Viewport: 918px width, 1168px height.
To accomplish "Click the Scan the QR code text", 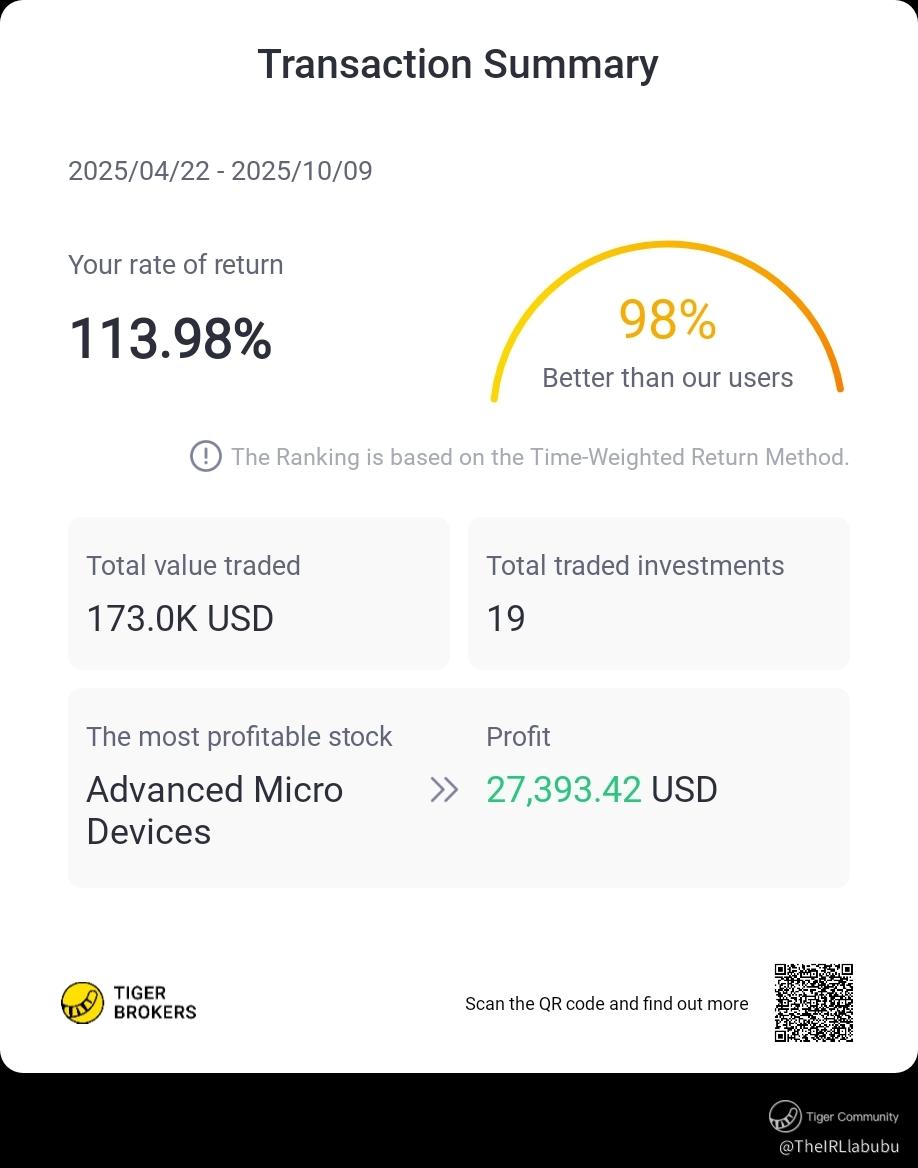I will 607,1003.
